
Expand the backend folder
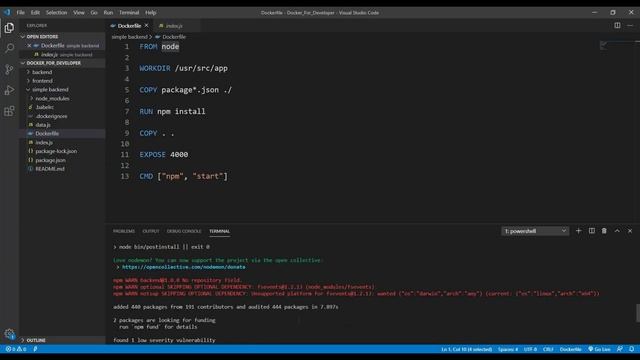point(42,72)
